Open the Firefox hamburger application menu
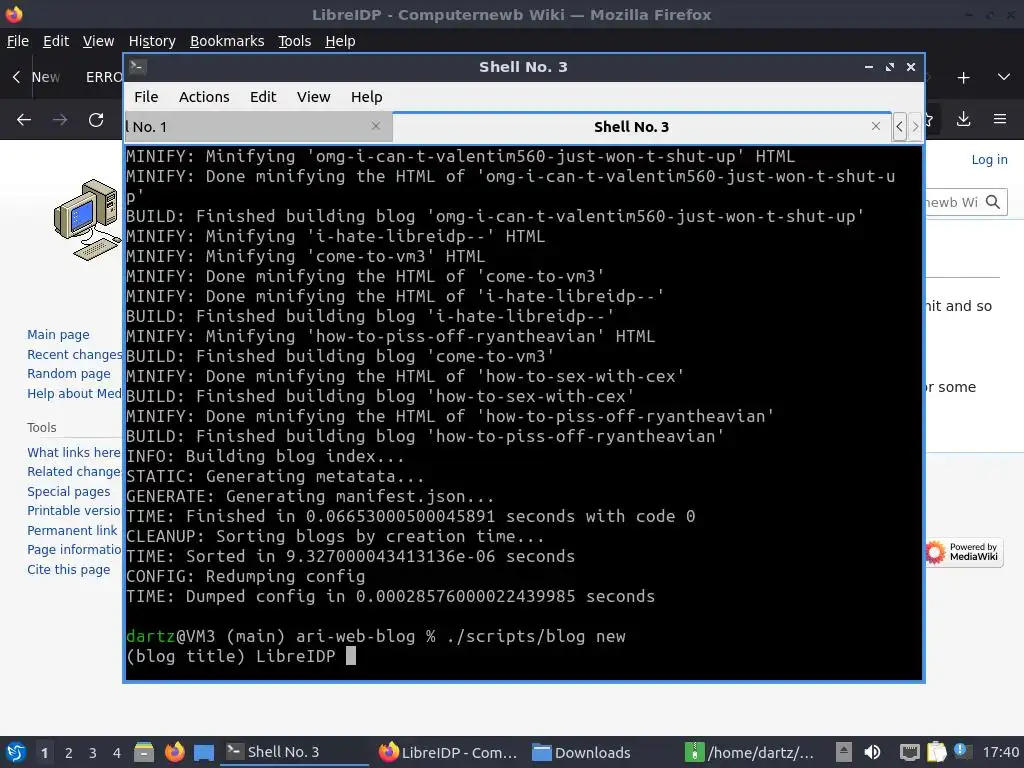The height and width of the screenshot is (768, 1024). coord(1000,119)
